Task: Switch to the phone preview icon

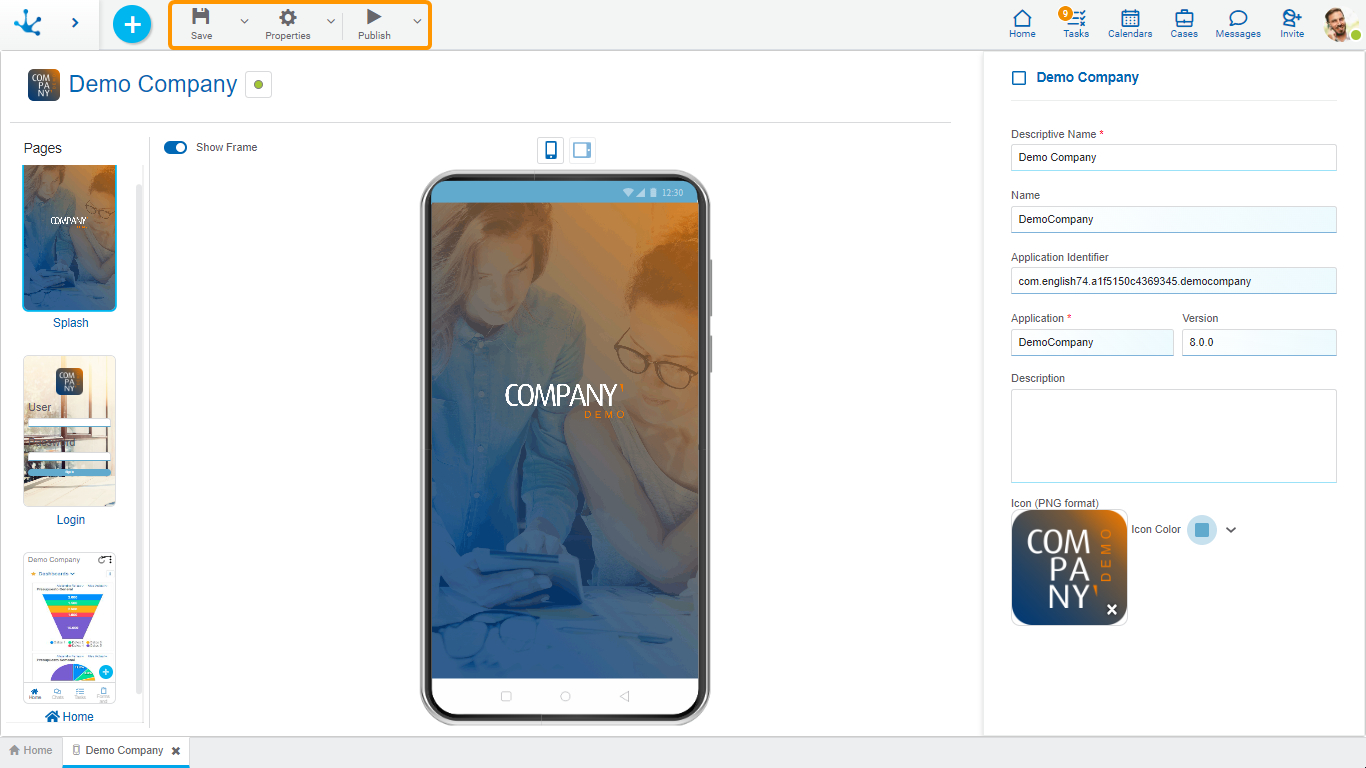Action: 550,150
